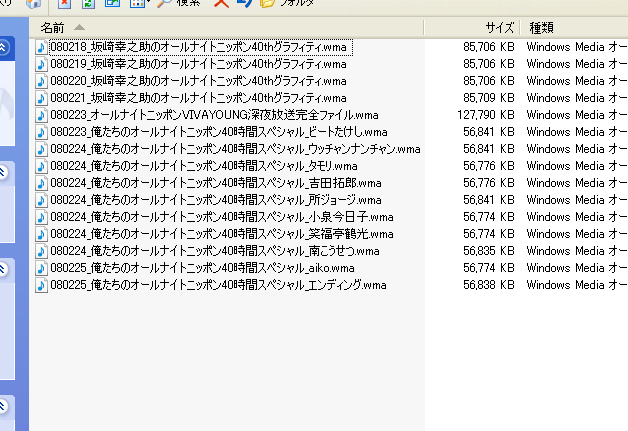
Task: Click the sort arrow beside 名前
Action: pyautogui.click(x=79, y=27)
